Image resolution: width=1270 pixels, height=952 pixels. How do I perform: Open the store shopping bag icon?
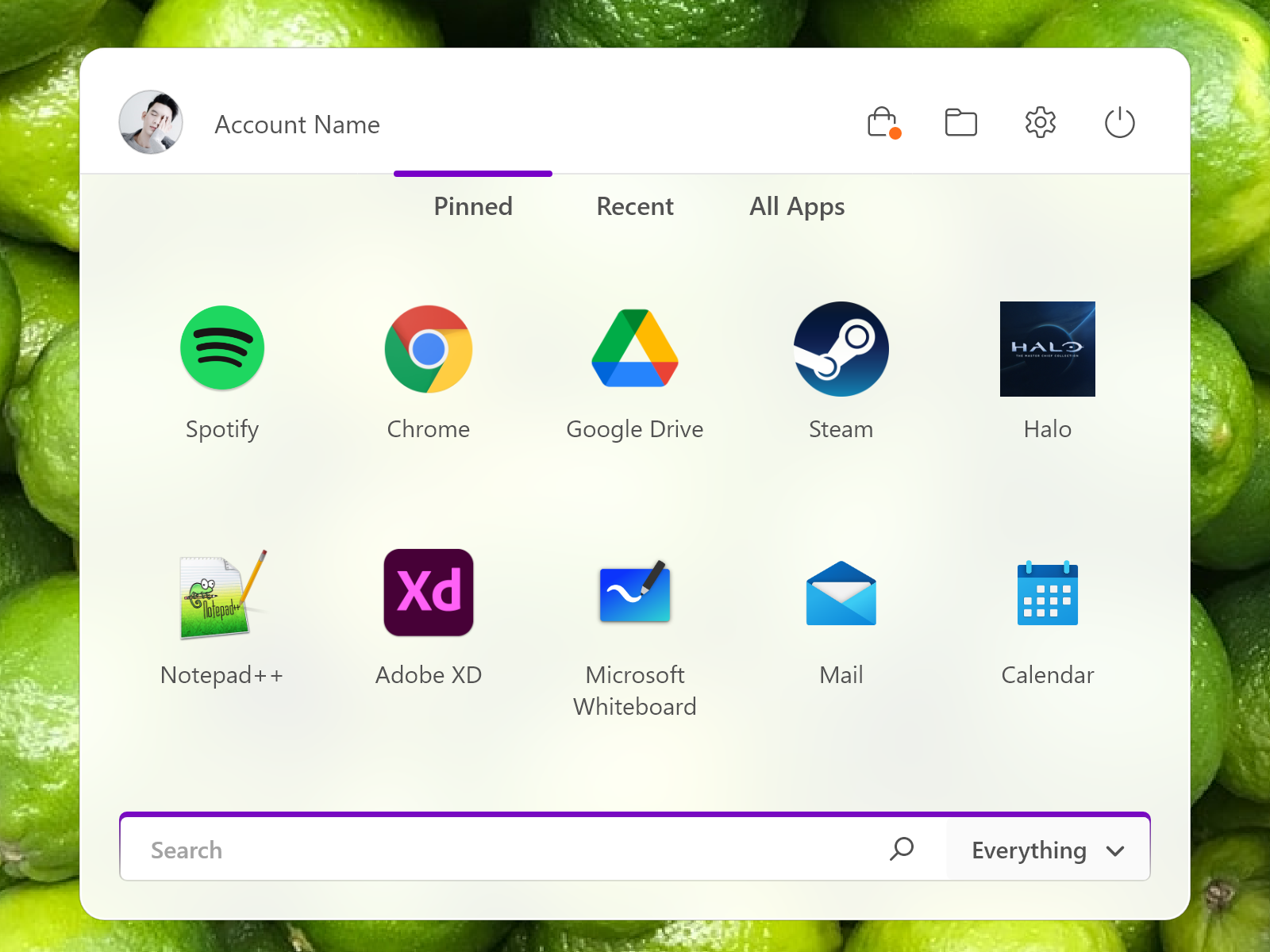click(883, 123)
